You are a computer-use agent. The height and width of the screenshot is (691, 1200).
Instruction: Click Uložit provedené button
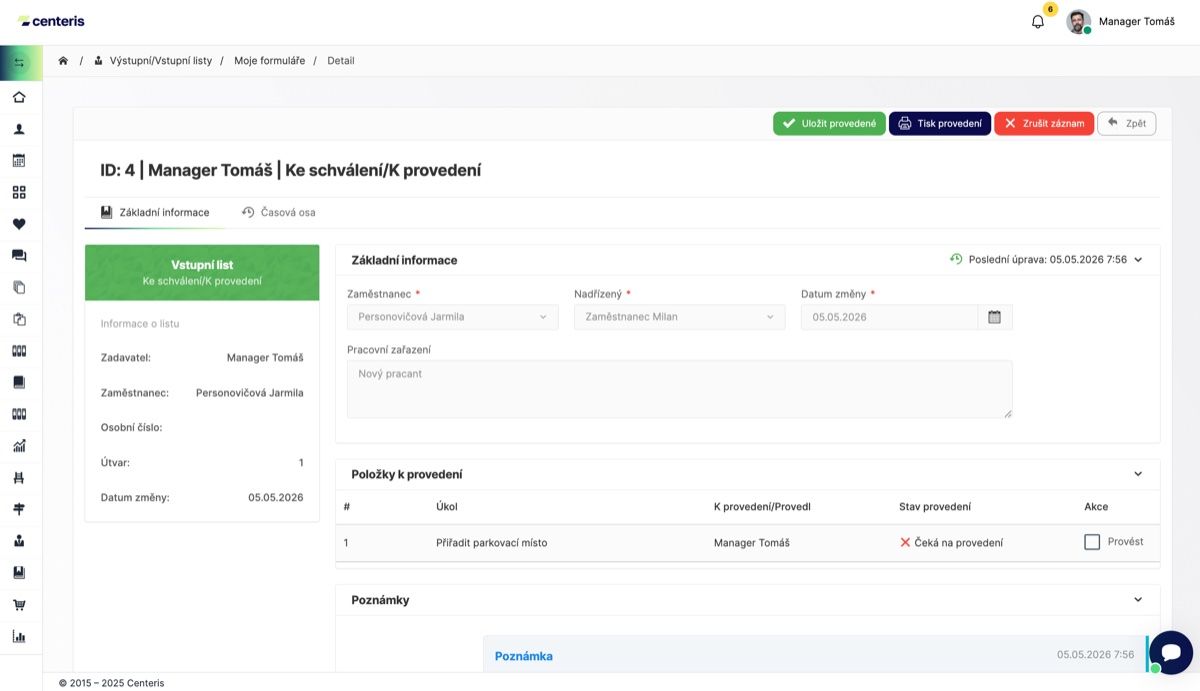pos(829,124)
